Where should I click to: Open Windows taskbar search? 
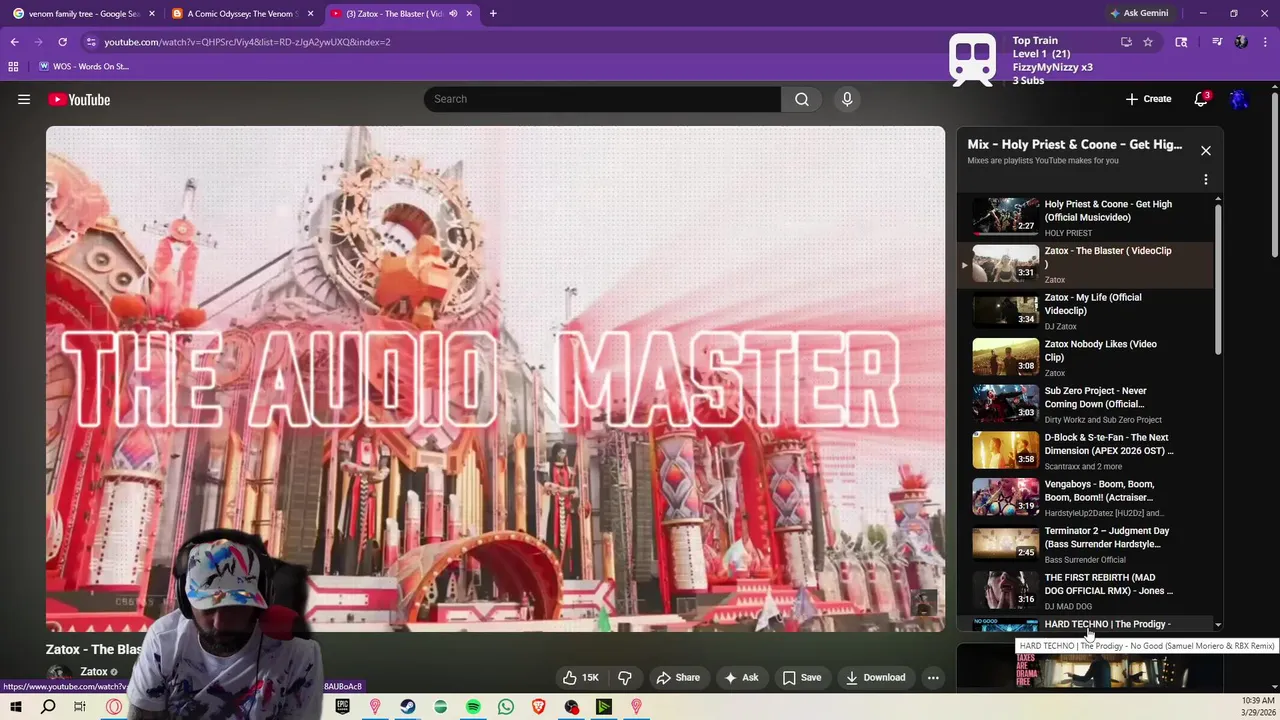click(48, 707)
